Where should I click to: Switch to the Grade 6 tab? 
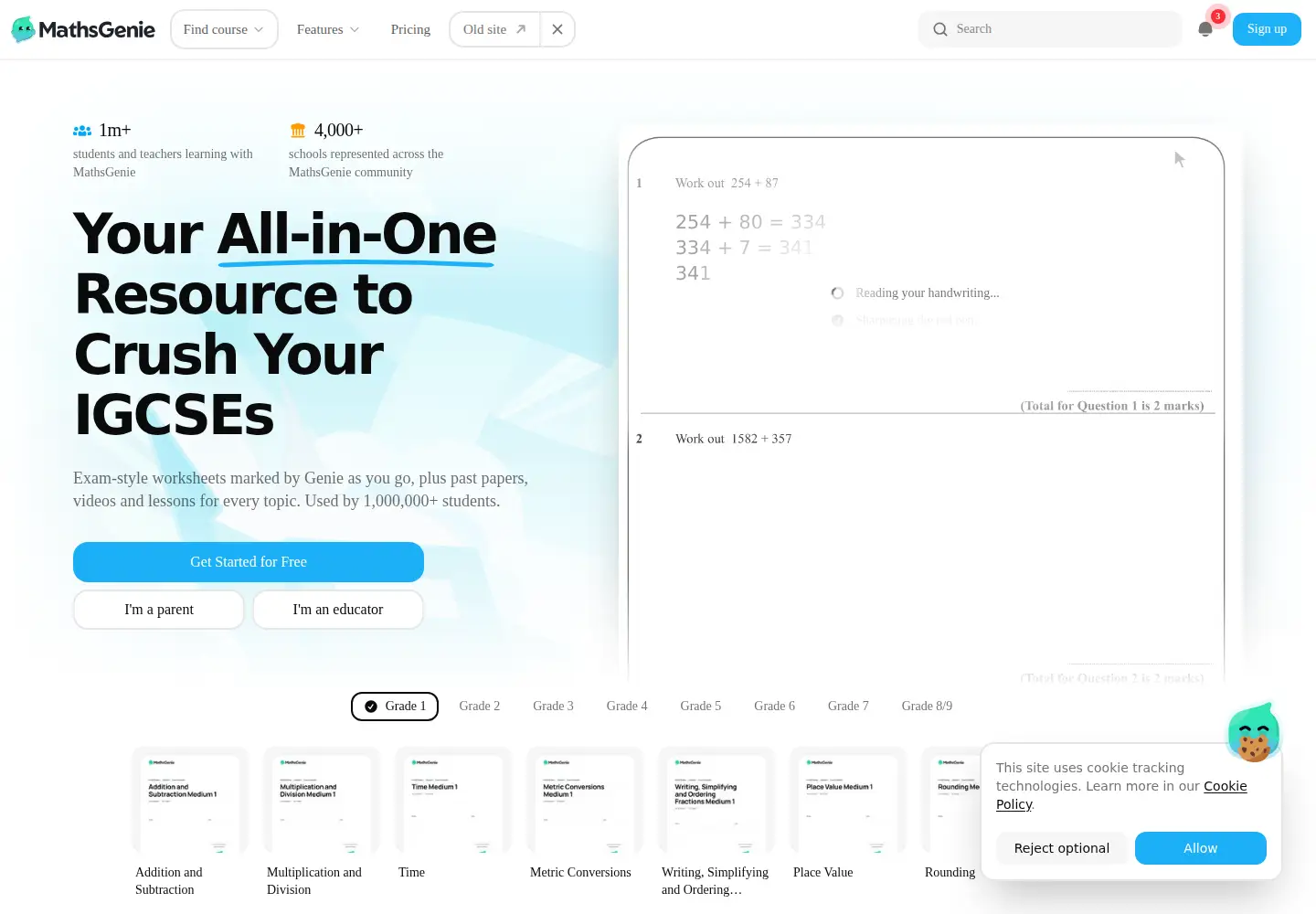[774, 707]
